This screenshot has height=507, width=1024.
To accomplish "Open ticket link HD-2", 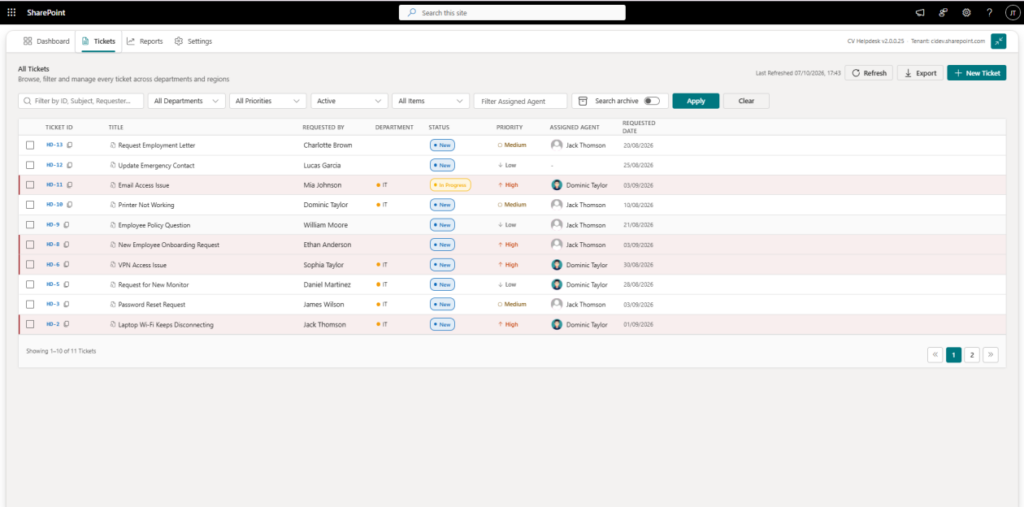I will click(53, 324).
